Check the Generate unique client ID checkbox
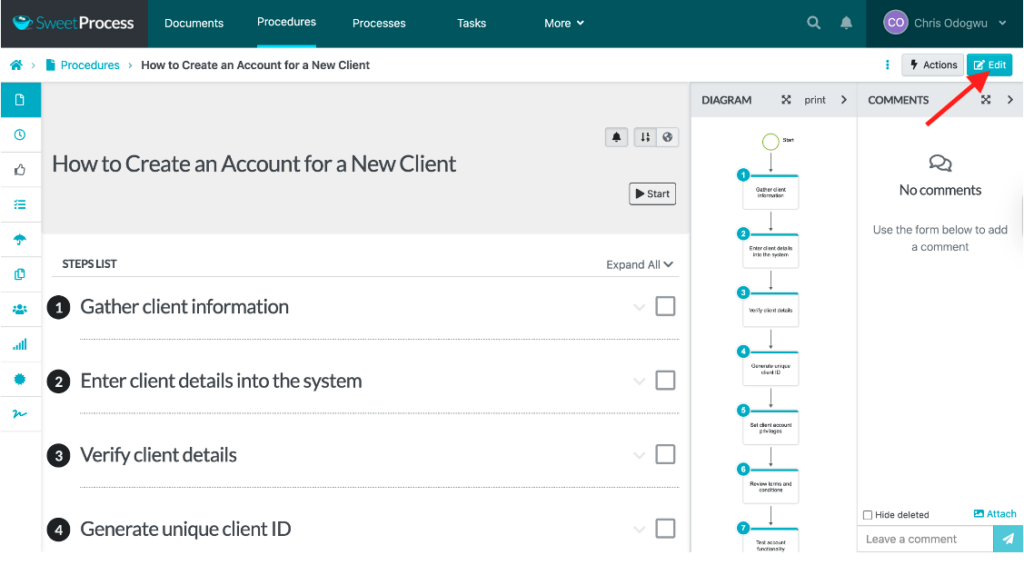 coord(665,528)
